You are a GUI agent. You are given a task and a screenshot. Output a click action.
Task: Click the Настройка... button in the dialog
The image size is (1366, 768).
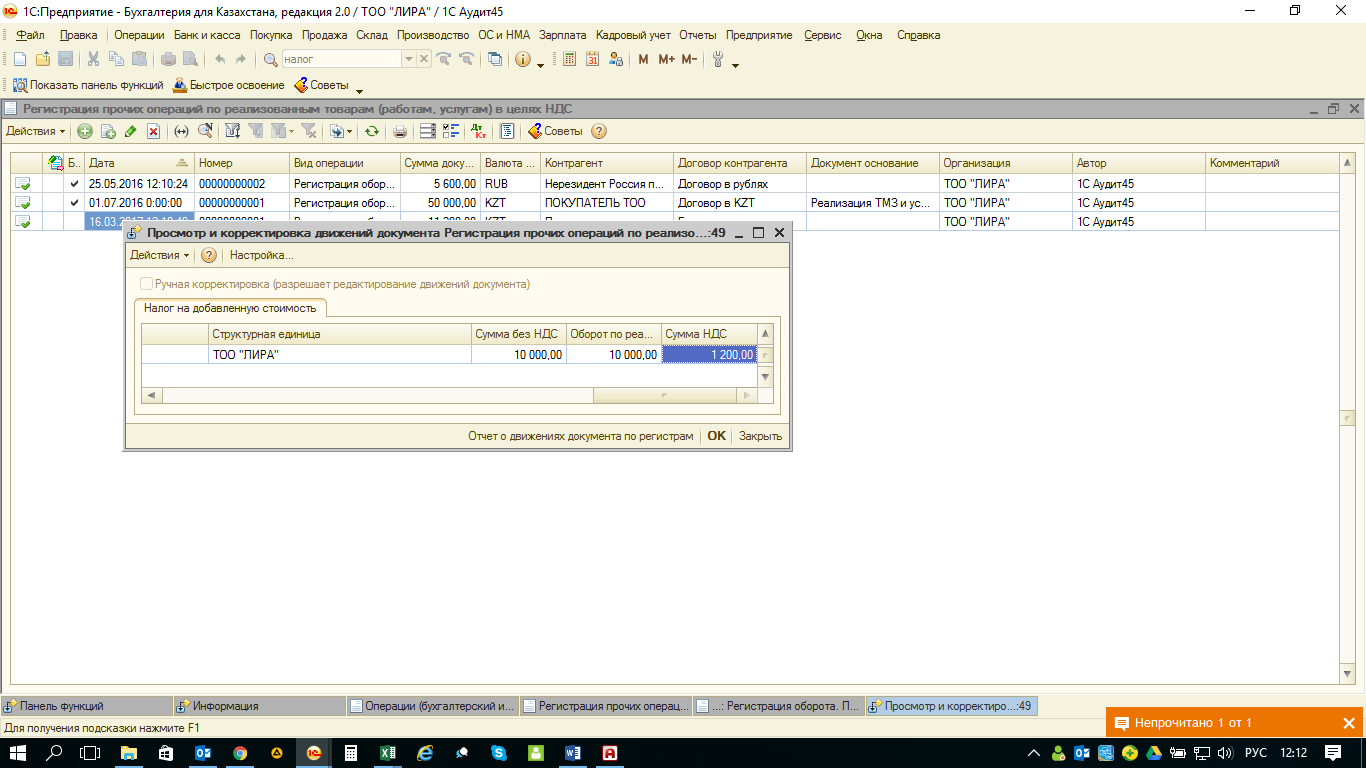(261, 255)
